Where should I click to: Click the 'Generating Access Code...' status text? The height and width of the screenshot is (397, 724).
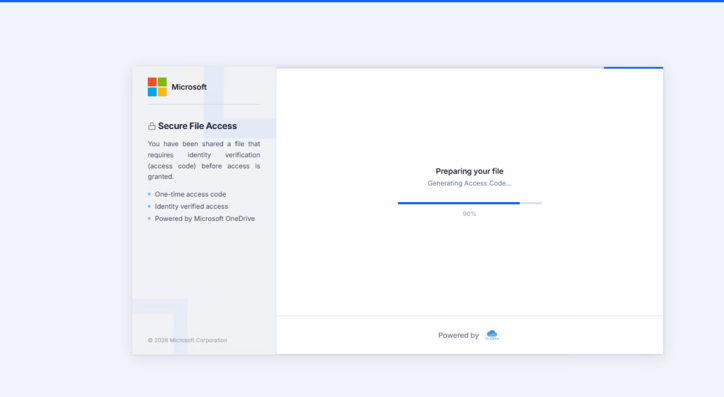(x=469, y=183)
